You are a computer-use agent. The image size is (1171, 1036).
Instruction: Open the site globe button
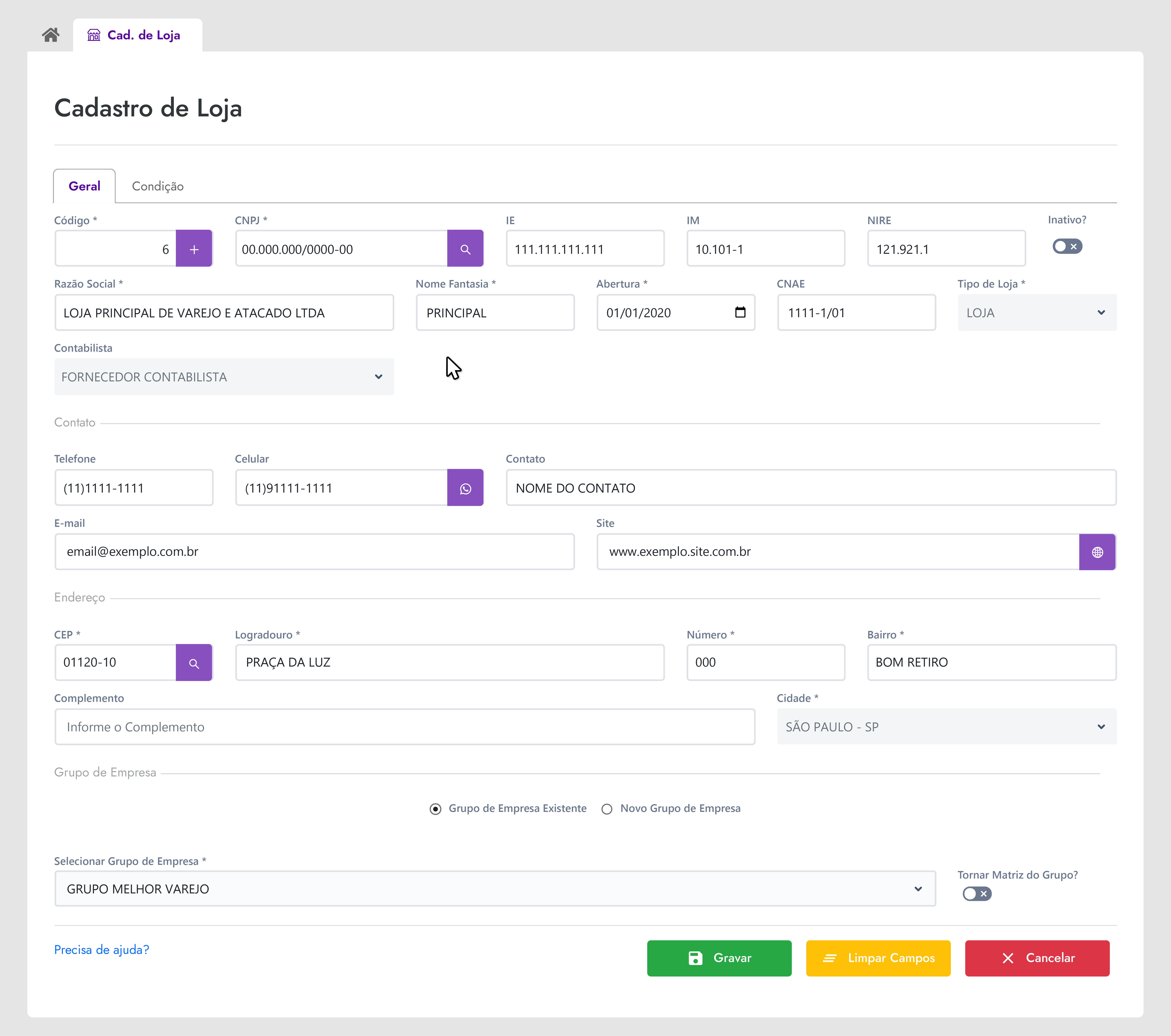point(1097,552)
